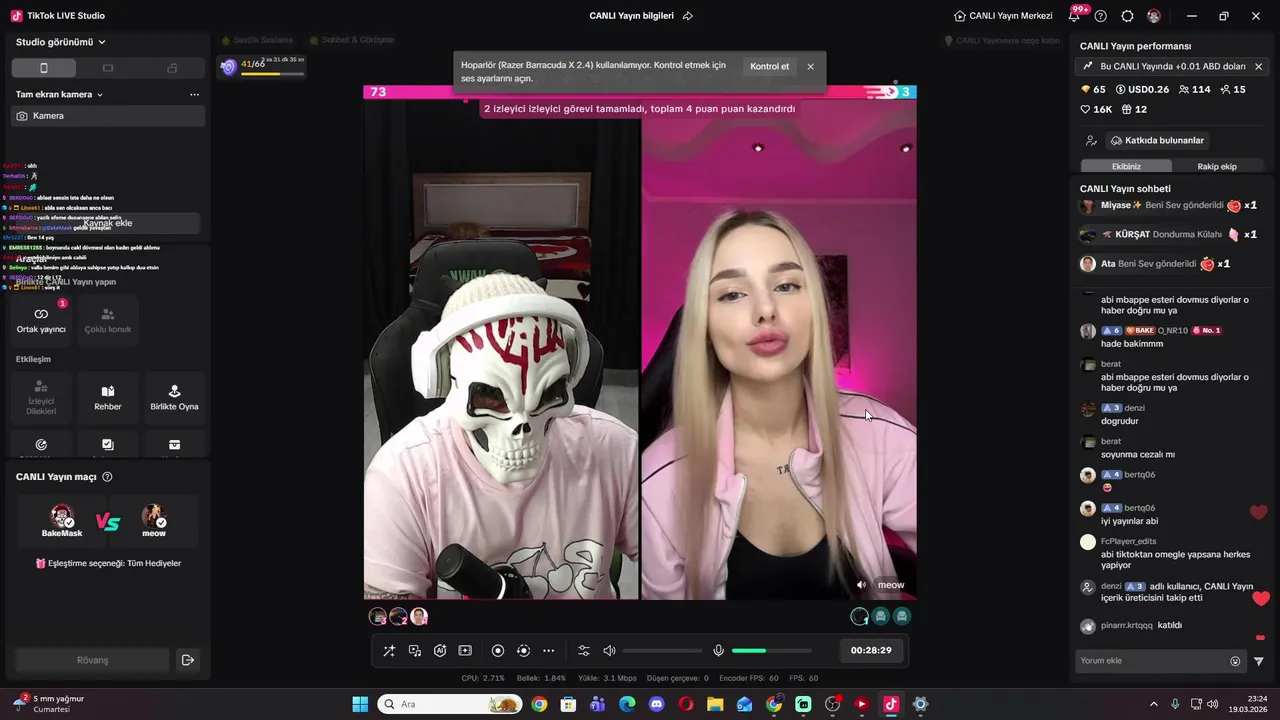
Task: Open emoji picker in comment box
Action: tap(1235, 661)
